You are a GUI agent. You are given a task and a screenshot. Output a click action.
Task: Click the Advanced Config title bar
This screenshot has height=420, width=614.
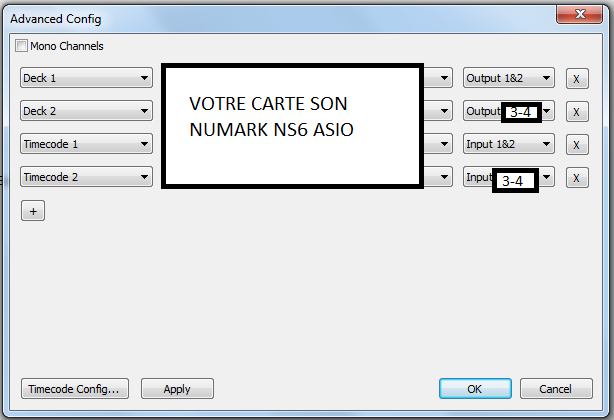tap(250, 18)
